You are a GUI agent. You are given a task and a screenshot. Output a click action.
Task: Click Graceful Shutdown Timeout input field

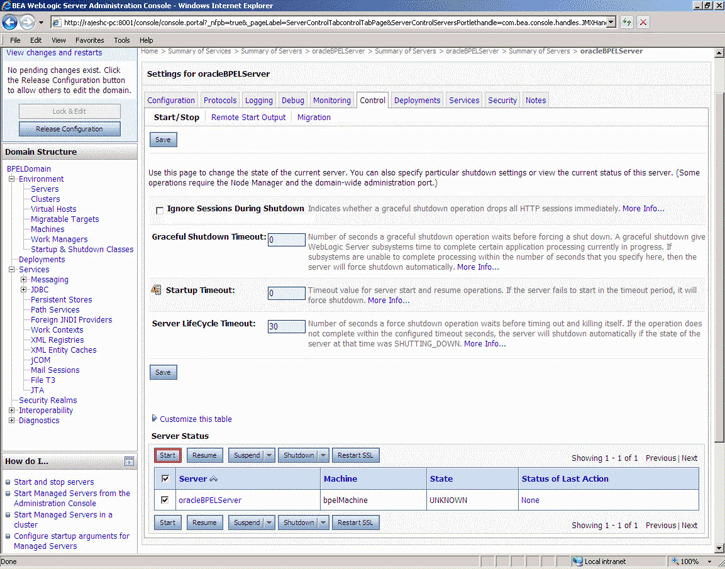[x=287, y=240]
